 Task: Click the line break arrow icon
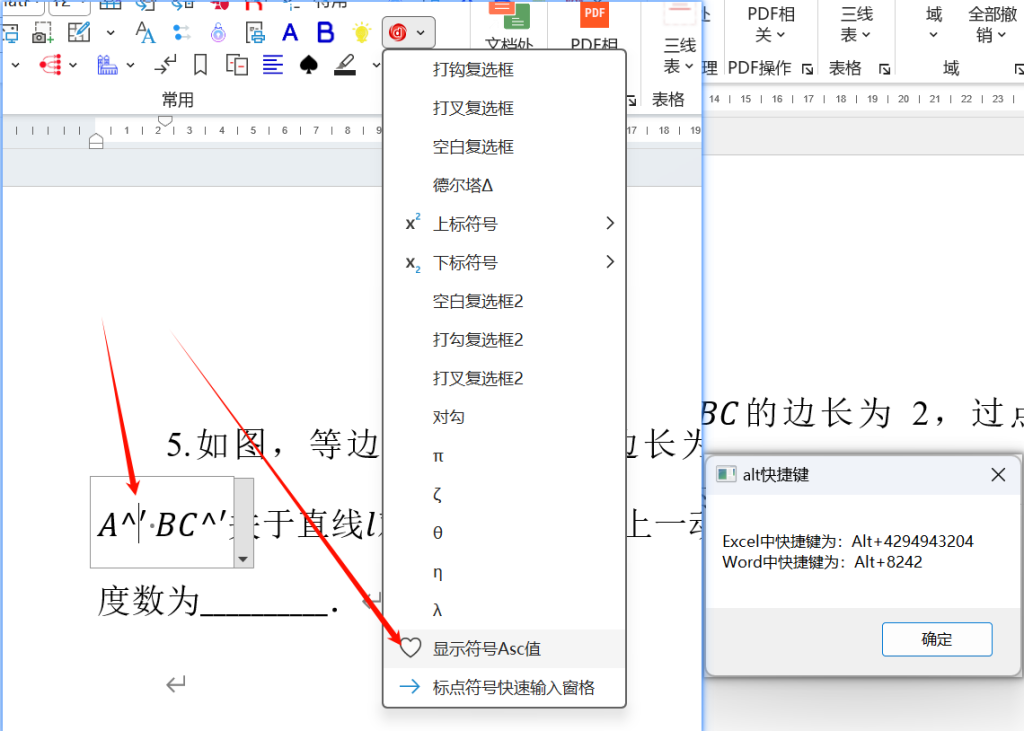click(x=165, y=65)
